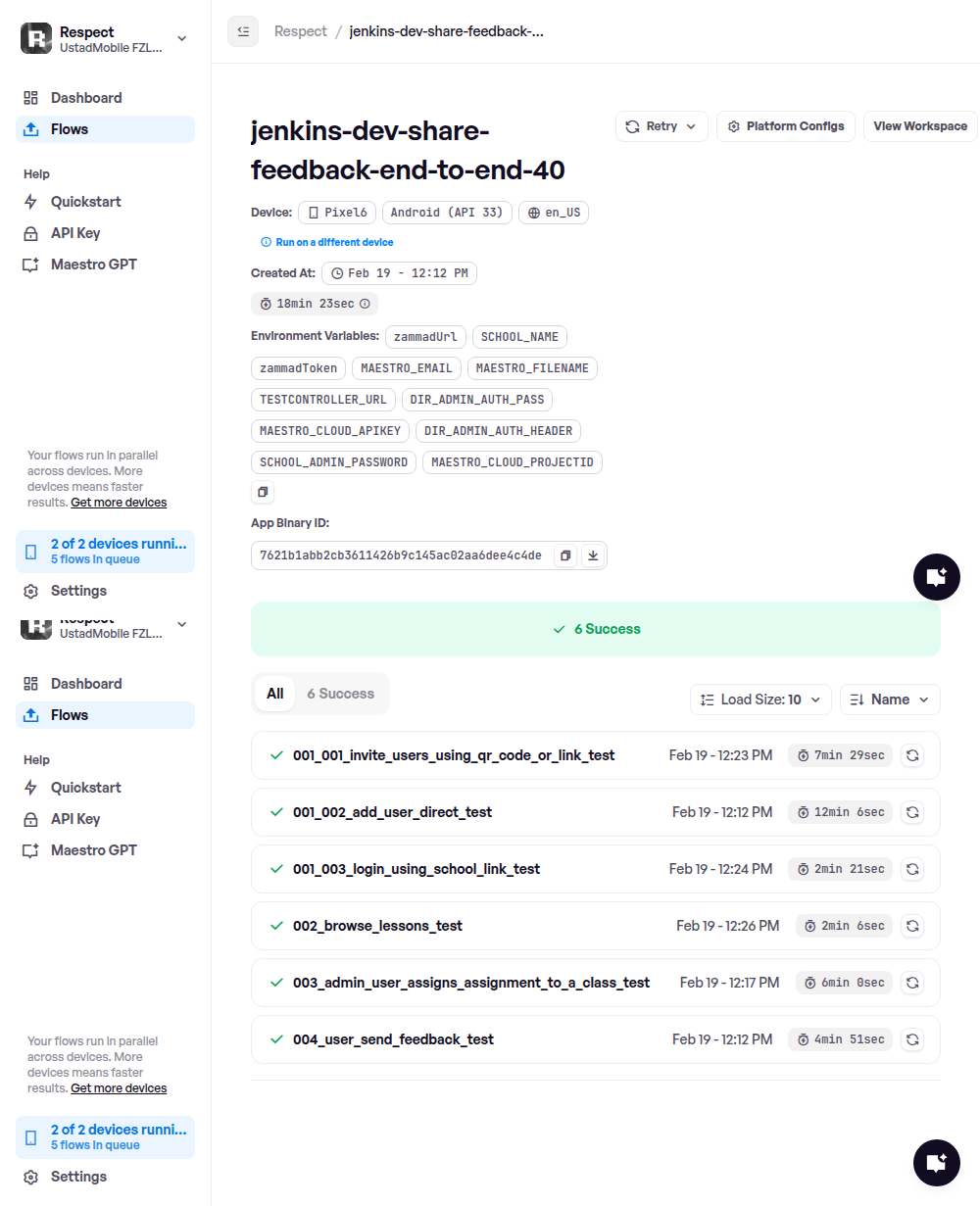Collapse the sidebar using the top toggle icon
Viewport: 980px width, 1206px height.
pyautogui.click(x=243, y=31)
